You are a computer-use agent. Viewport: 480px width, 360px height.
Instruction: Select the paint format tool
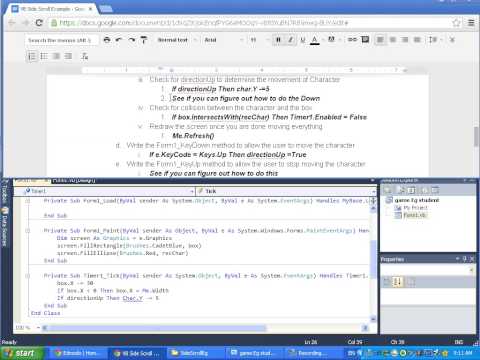(144, 40)
